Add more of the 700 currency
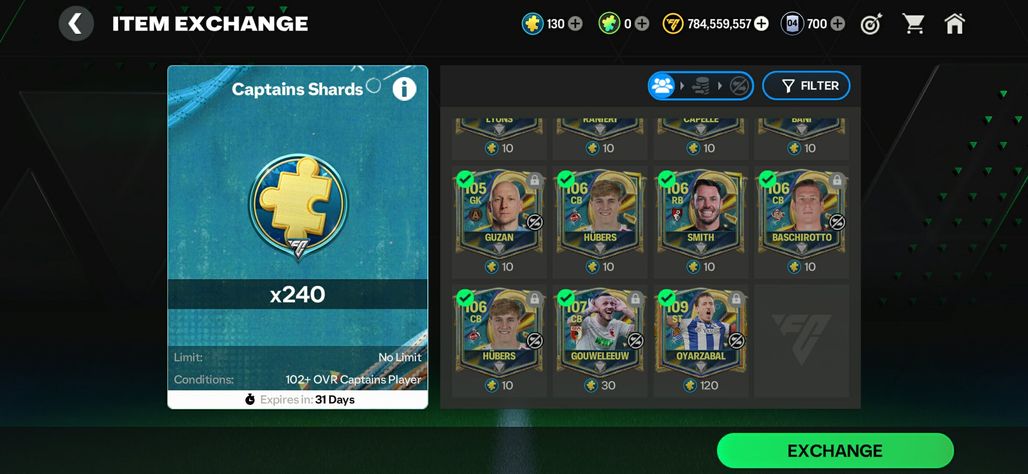 point(837,24)
